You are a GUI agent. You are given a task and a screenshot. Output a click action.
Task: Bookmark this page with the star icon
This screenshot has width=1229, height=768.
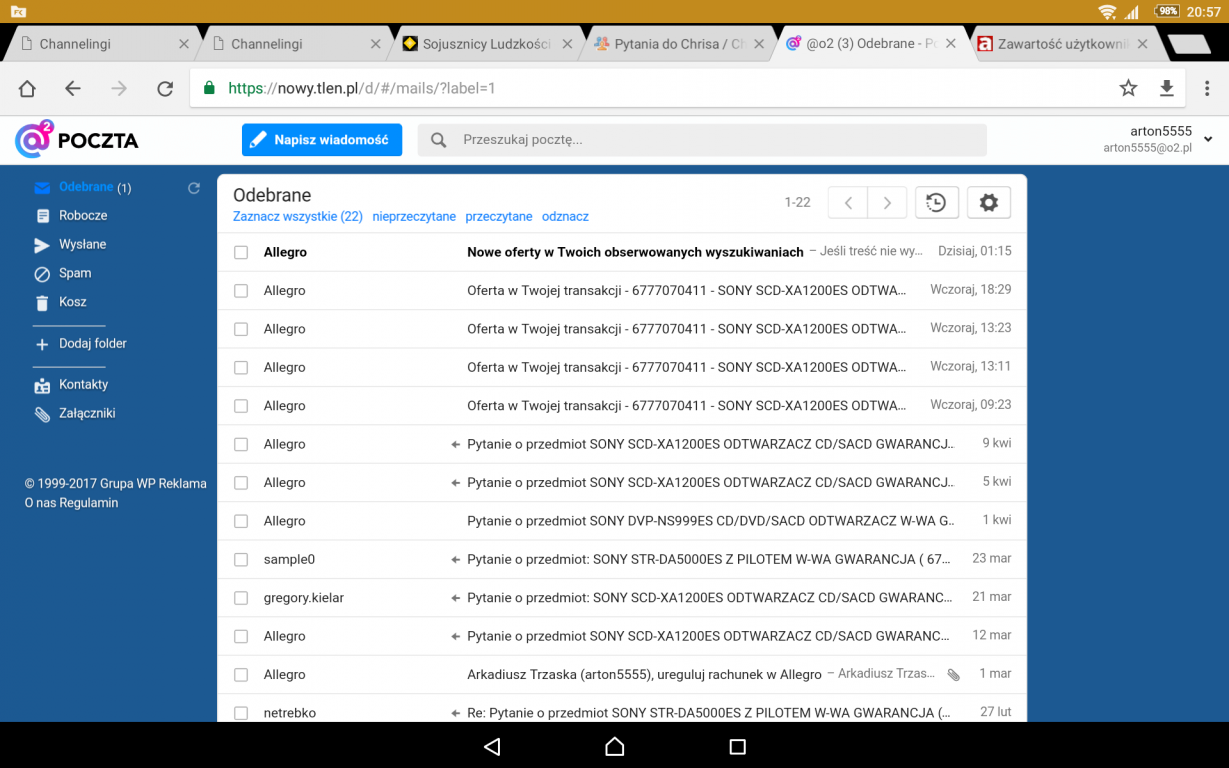pyautogui.click(x=1128, y=88)
